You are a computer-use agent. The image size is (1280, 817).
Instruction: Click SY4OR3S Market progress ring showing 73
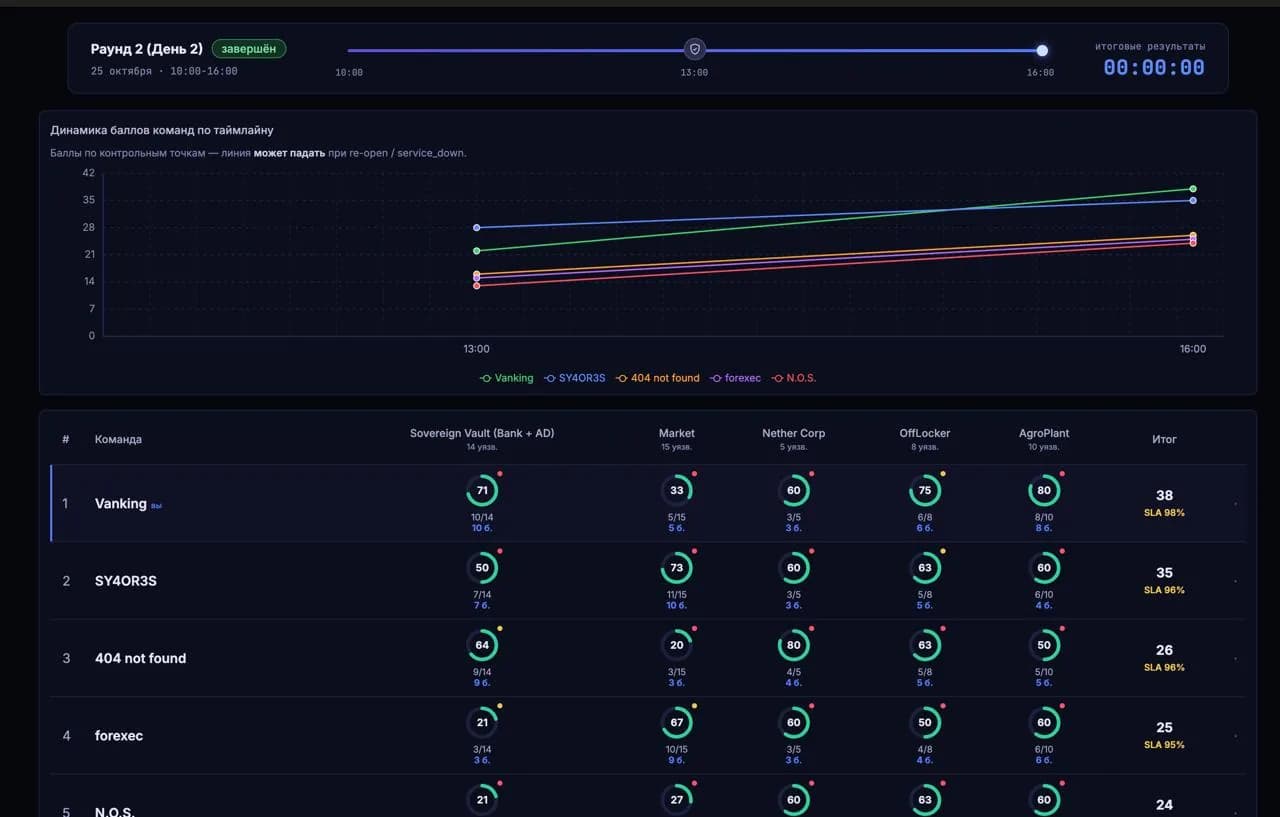click(x=677, y=568)
